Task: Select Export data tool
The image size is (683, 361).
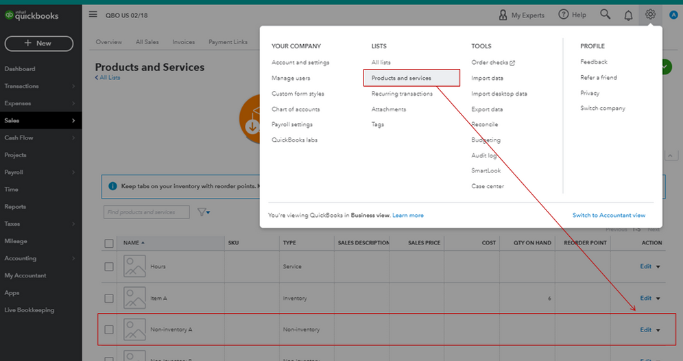Action: 487,109
